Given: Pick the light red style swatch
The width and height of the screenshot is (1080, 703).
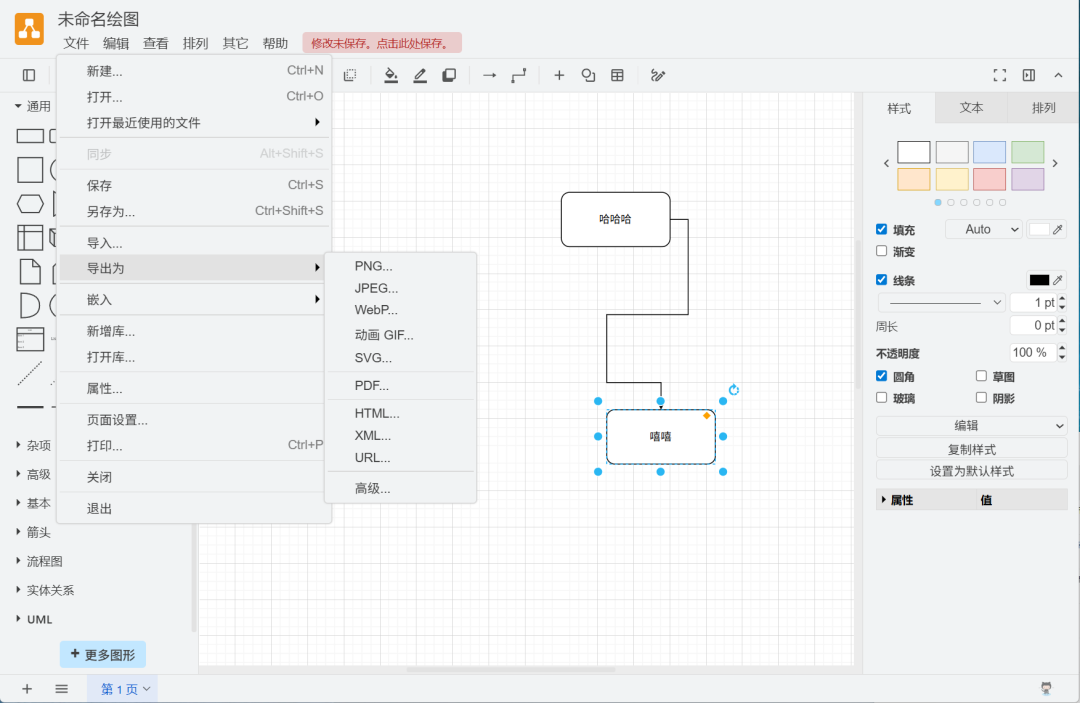Looking at the screenshot, I should pos(989,179).
